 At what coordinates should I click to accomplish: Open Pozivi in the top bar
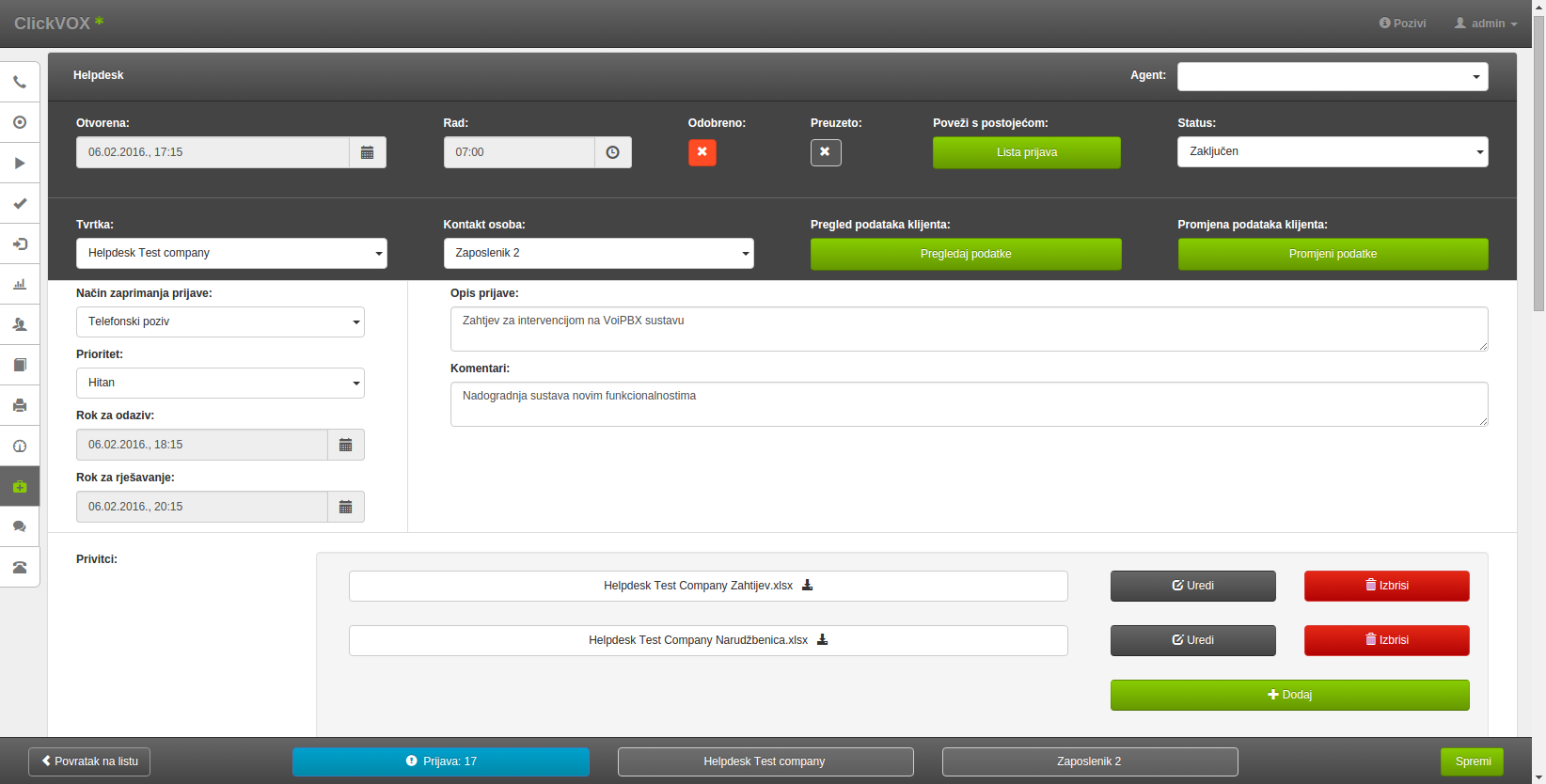(x=1402, y=24)
